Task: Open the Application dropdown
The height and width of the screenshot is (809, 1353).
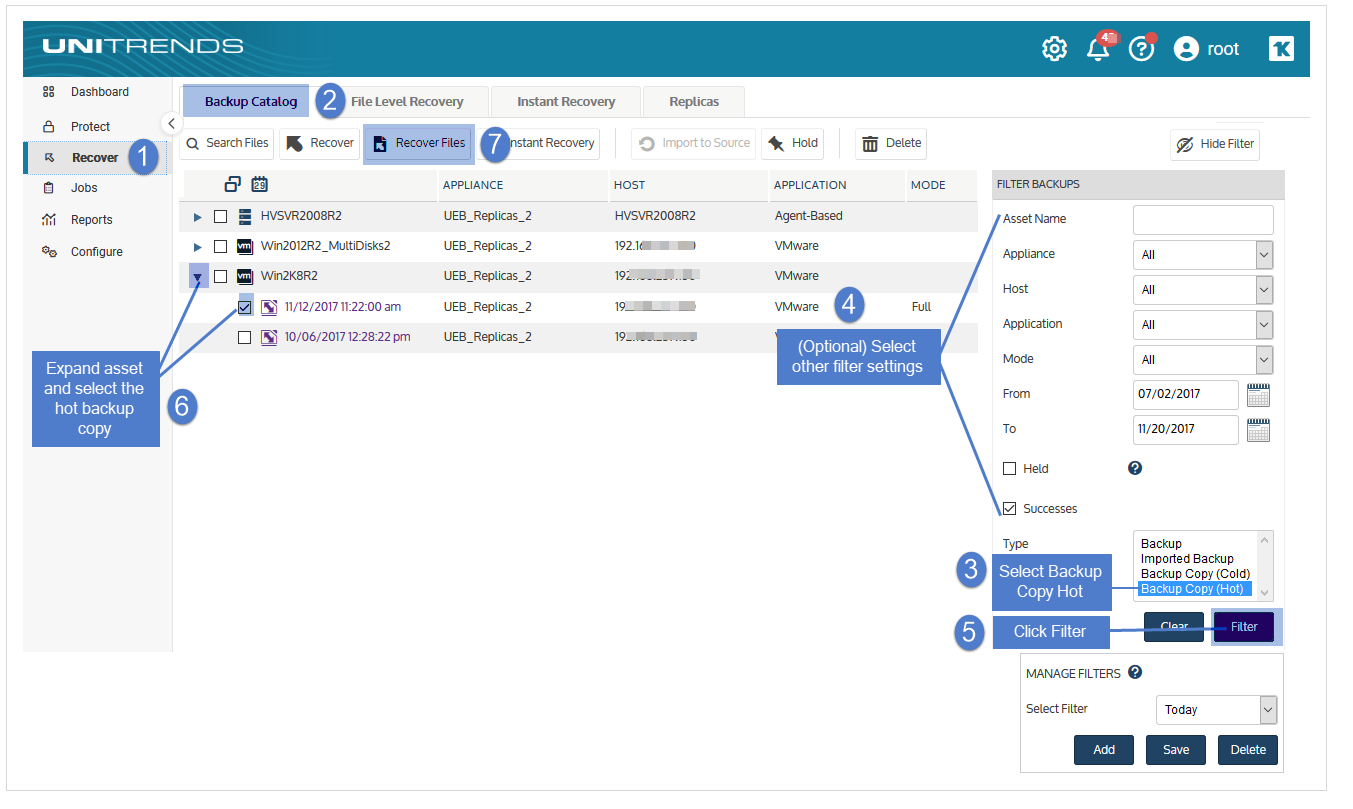Action: tap(1203, 325)
